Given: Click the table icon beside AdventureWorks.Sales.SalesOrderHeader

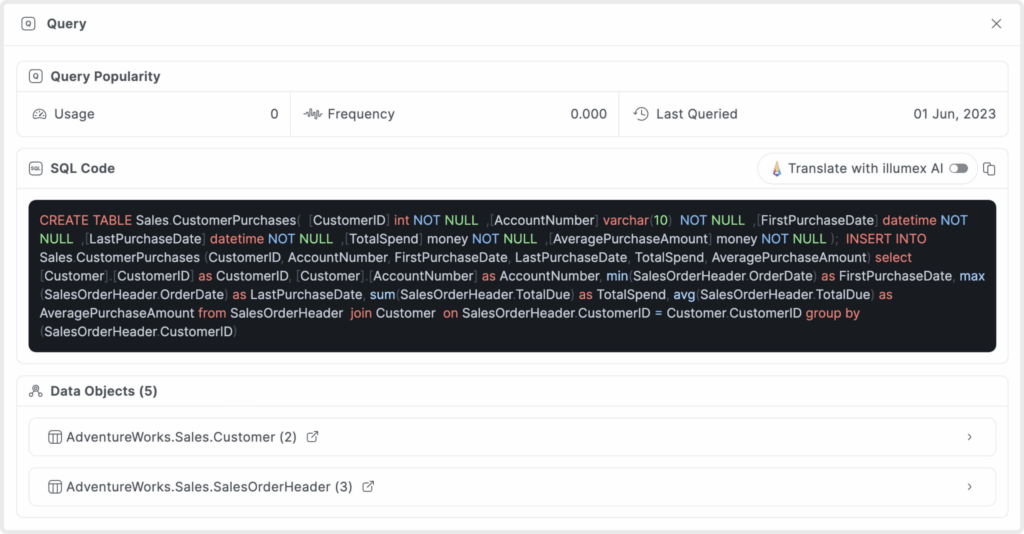Looking at the screenshot, I should pyautogui.click(x=55, y=487).
